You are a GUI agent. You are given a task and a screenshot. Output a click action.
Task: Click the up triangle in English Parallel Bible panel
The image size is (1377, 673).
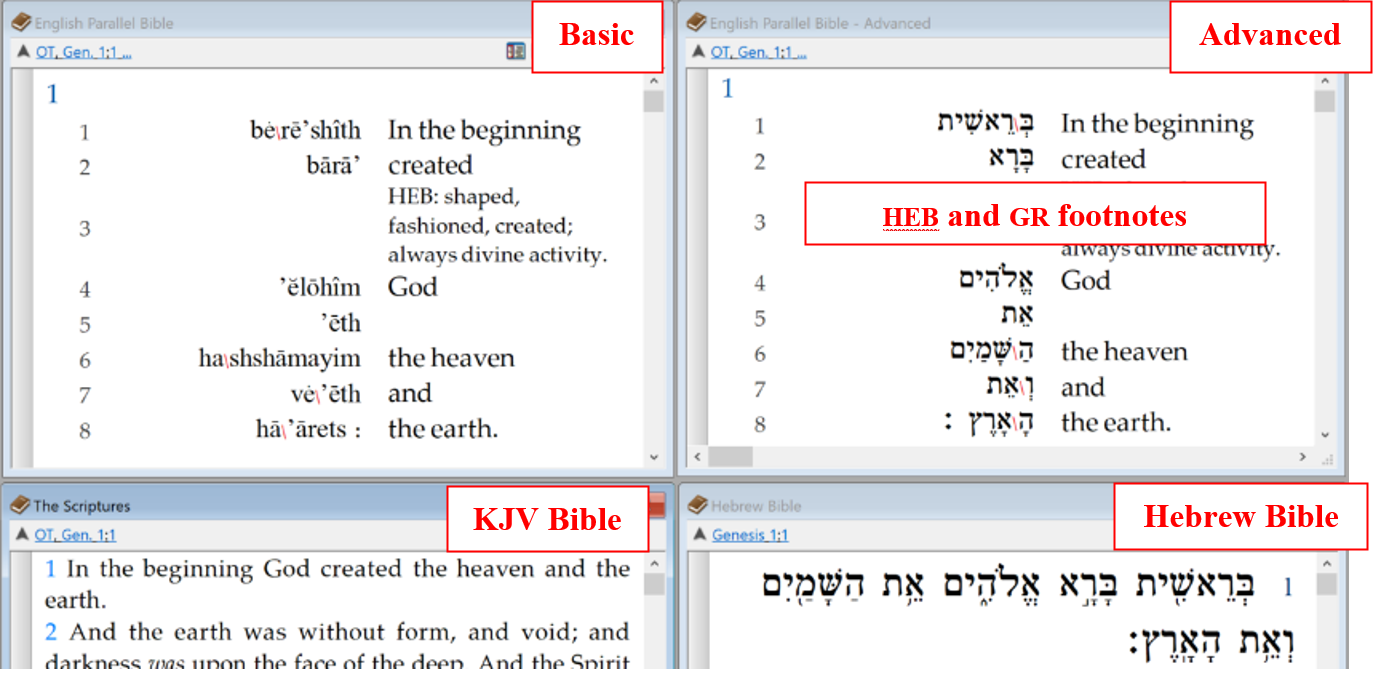(x=23, y=52)
